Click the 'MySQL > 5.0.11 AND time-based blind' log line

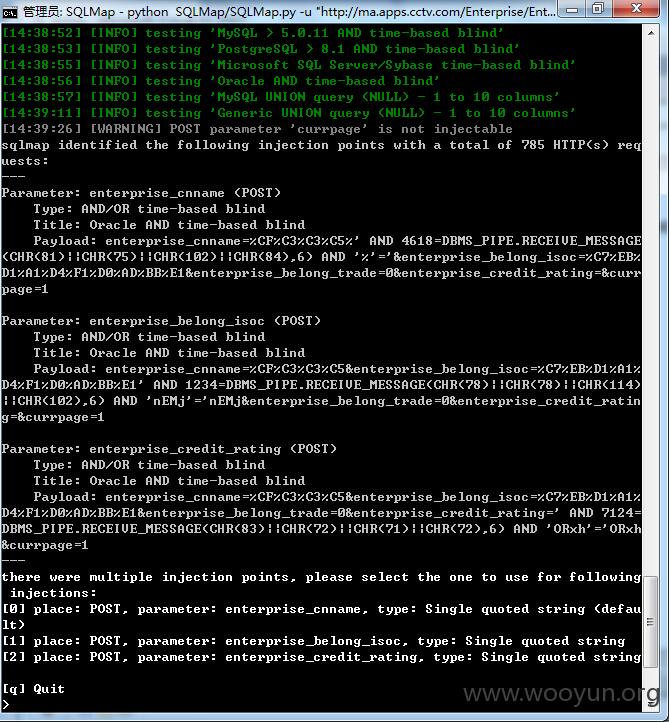click(x=252, y=33)
